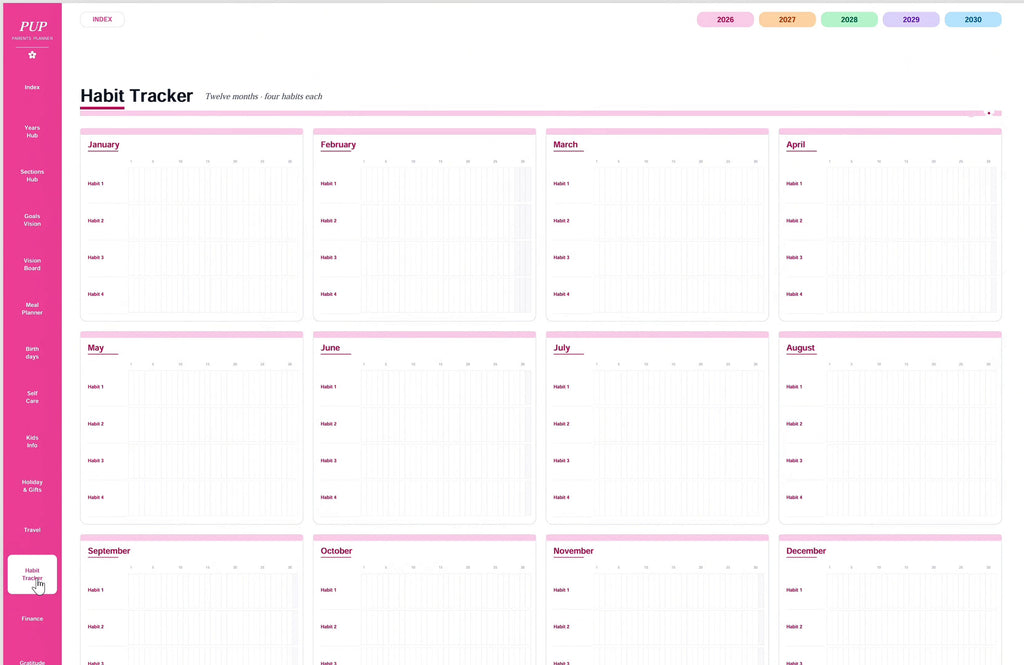Click Habit 4 label in June
Image resolution: width=1024 pixels, height=665 pixels.
coord(328,497)
